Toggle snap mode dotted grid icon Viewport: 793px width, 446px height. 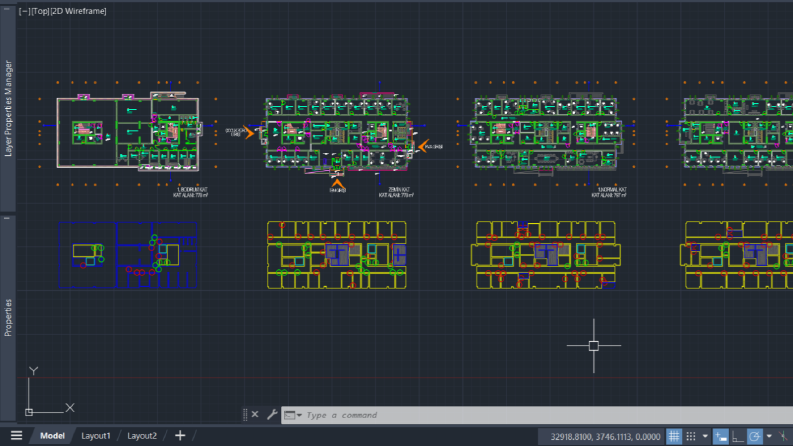tap(691, 436)
